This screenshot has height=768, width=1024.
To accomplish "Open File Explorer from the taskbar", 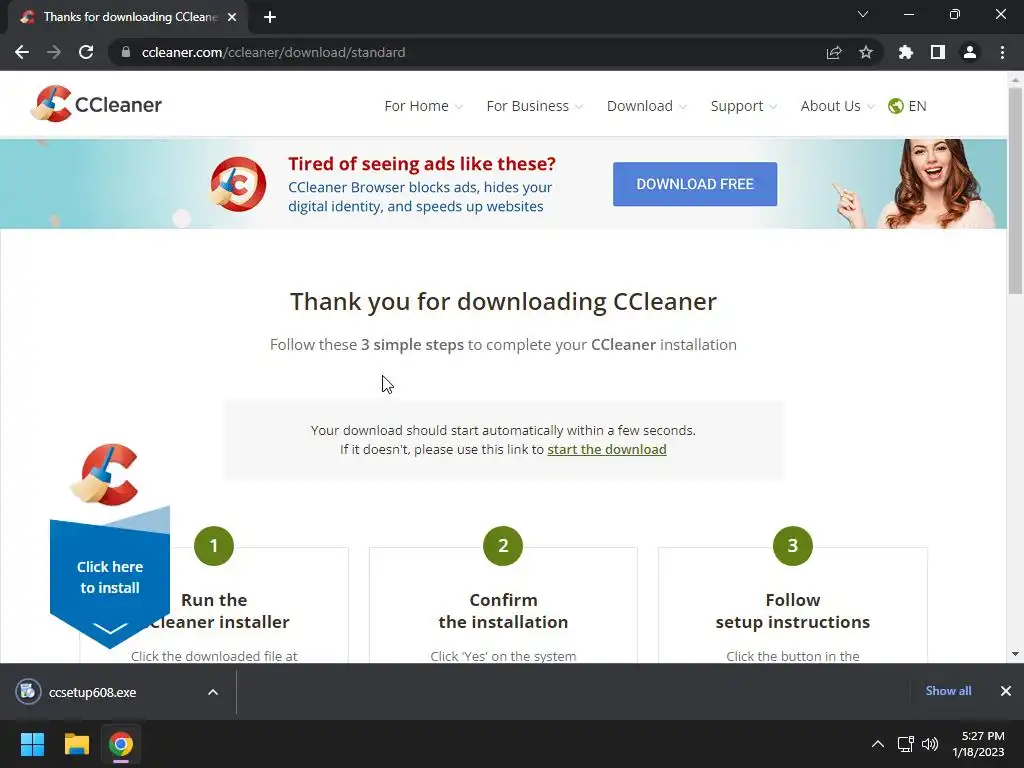I will click(76, 744).
